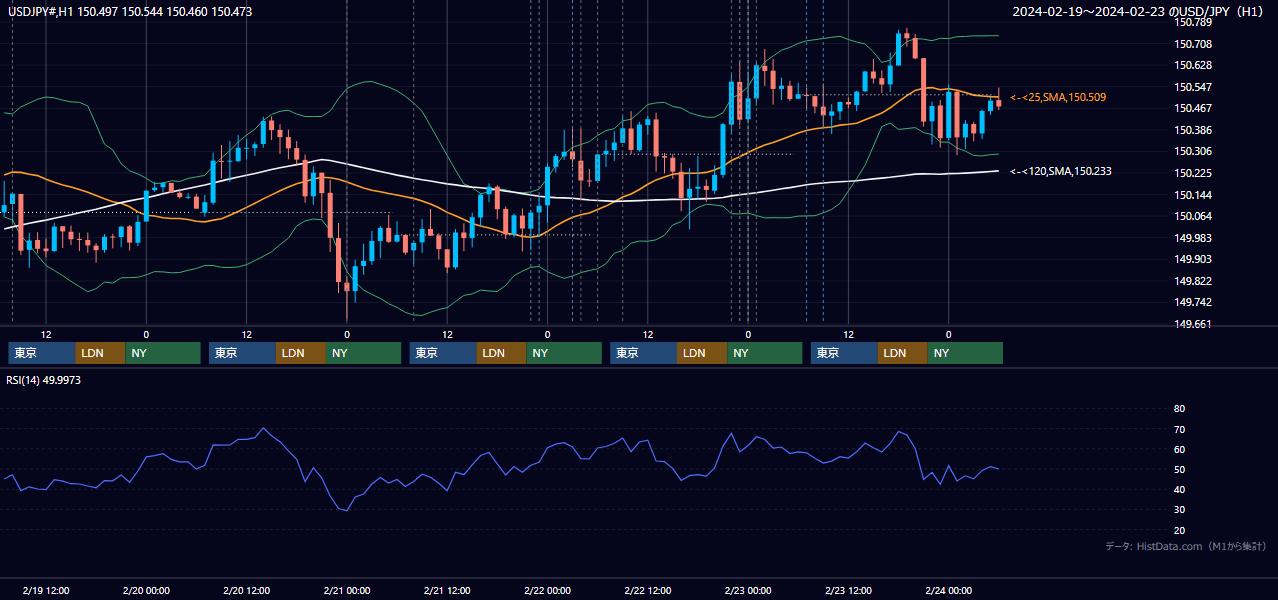The width and height of the screenshot is (1278, 600).
Task: Click price axis value 150.628
Action: click(x=1193, y=65)
